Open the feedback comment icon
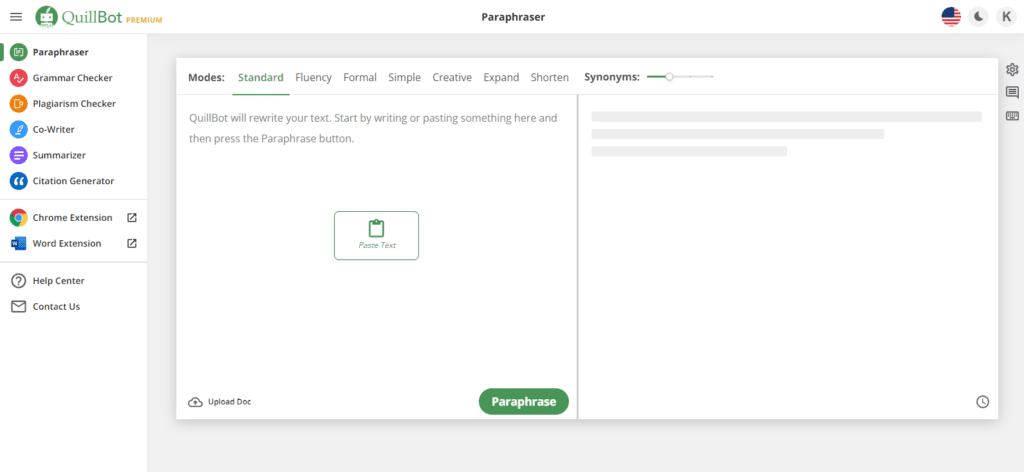1024x472 pixels. 1012,93
